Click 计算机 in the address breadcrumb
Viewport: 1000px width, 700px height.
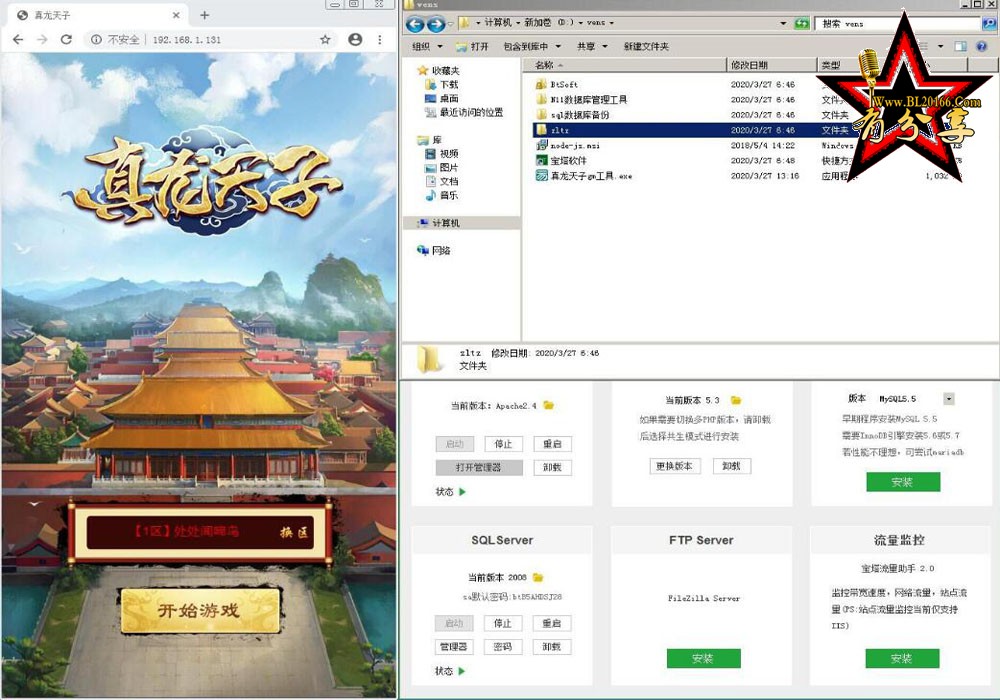(x=498, y=22)
